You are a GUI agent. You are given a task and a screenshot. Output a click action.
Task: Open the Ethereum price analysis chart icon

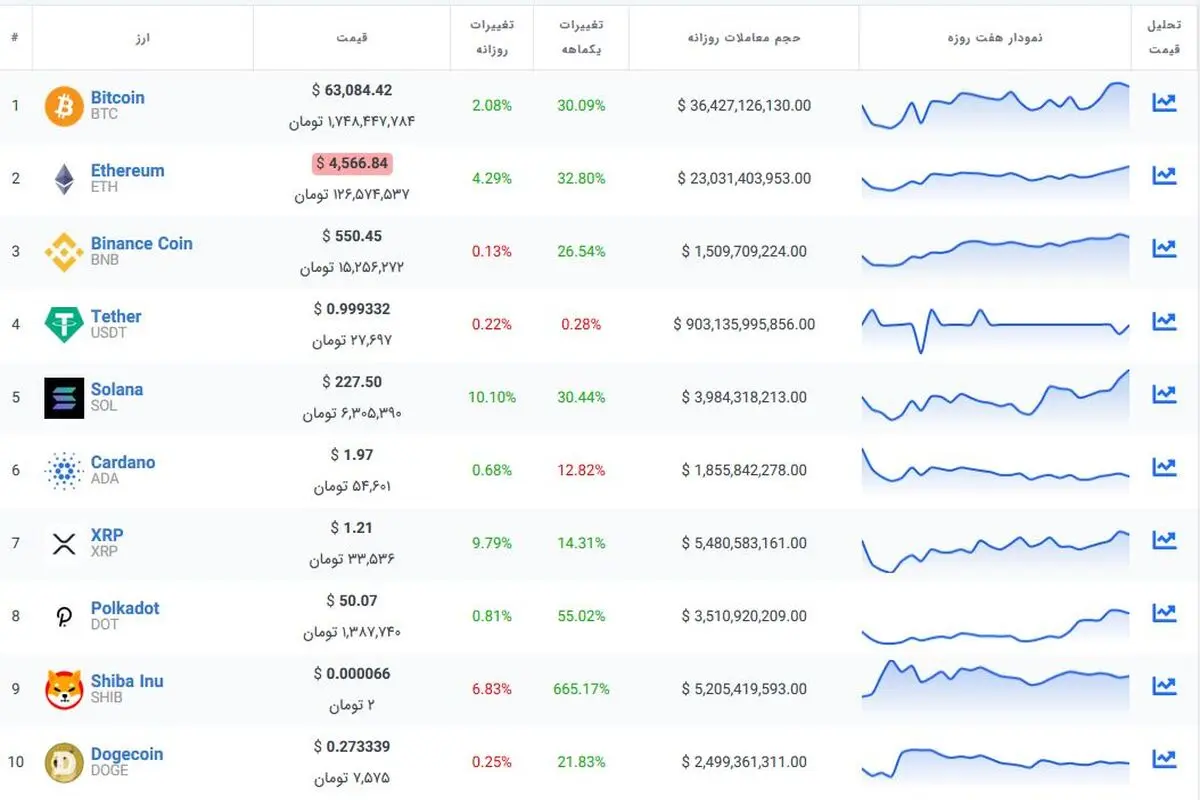point(1164,175)
